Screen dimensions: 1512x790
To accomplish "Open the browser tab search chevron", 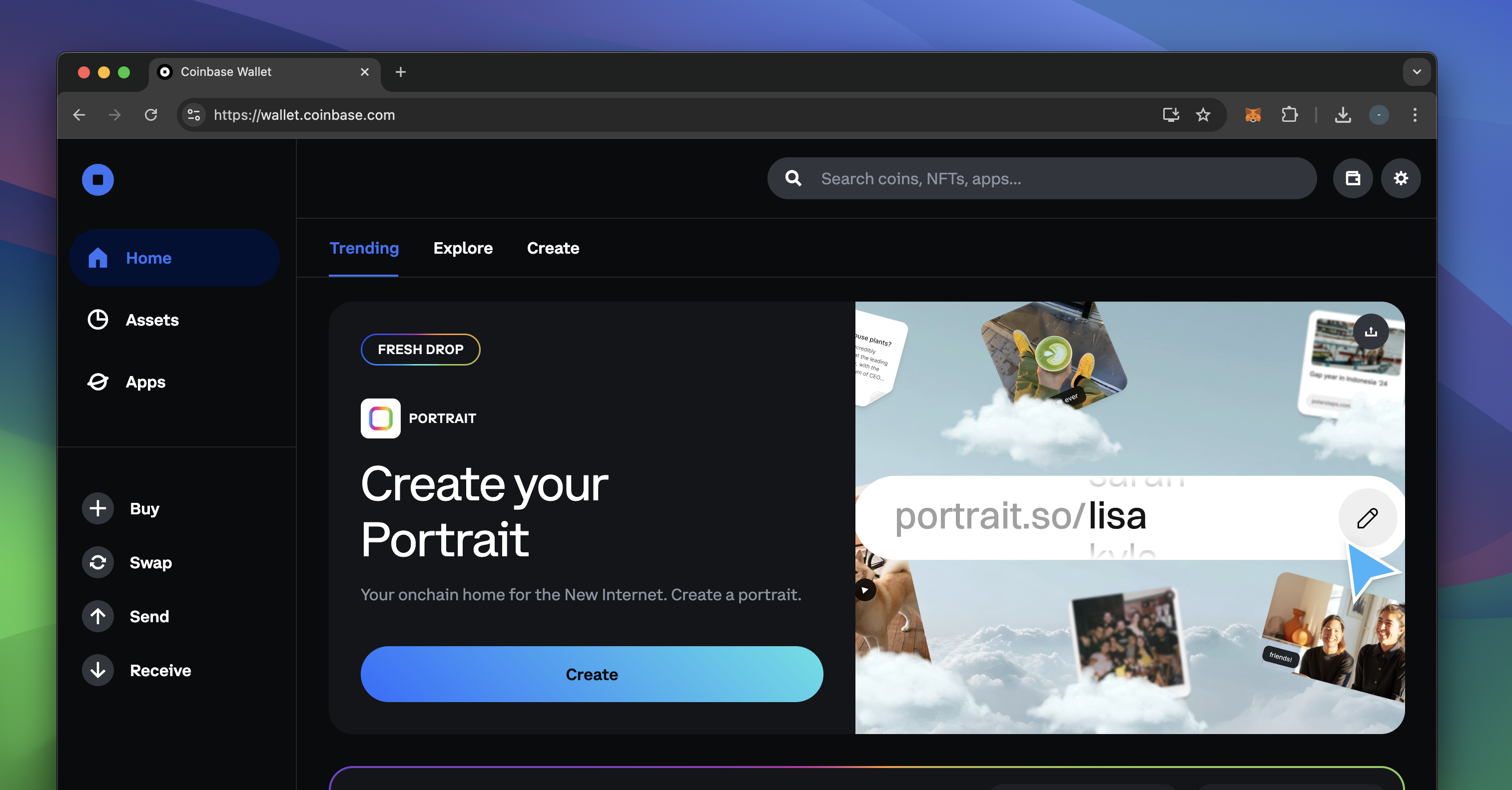I will click(1417, 71).
